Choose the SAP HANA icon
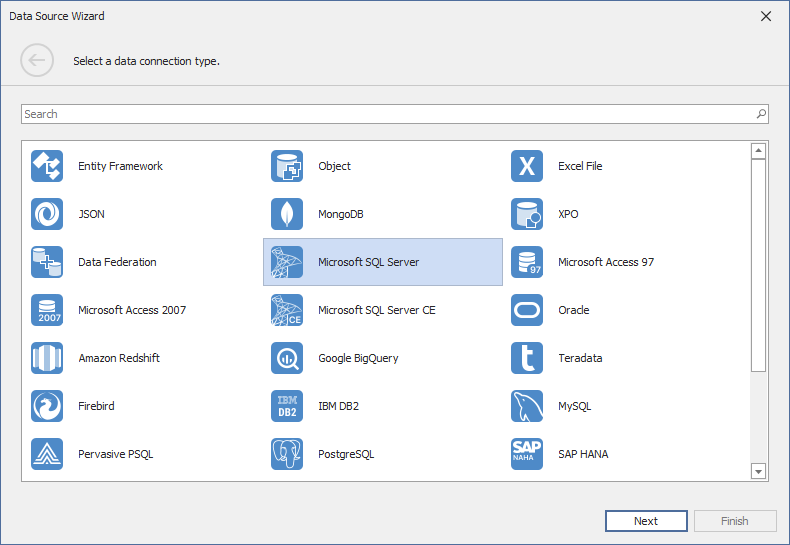This screenshot has width=790, height=545. pos(526,454)
